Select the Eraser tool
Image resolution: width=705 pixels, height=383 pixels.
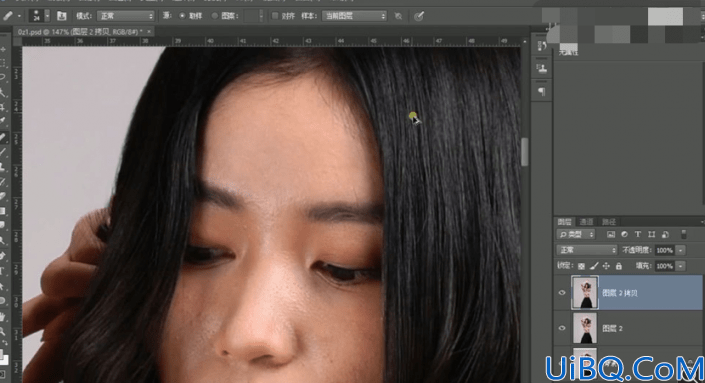(3, 196)
